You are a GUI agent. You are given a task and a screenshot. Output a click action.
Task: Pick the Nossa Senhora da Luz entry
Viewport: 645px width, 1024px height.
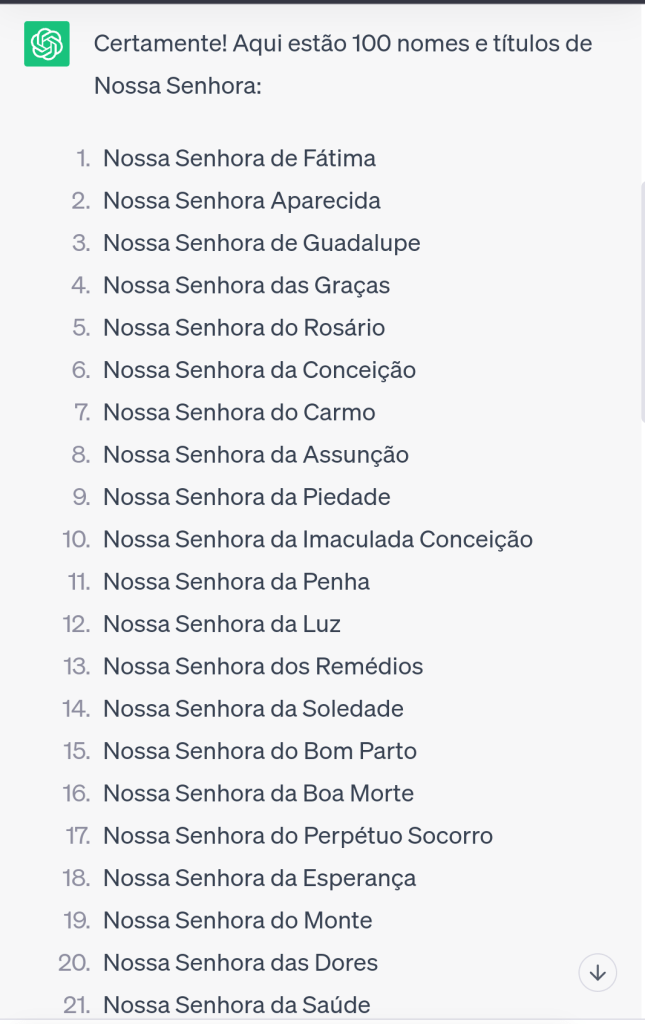click(x=222, y=625)
